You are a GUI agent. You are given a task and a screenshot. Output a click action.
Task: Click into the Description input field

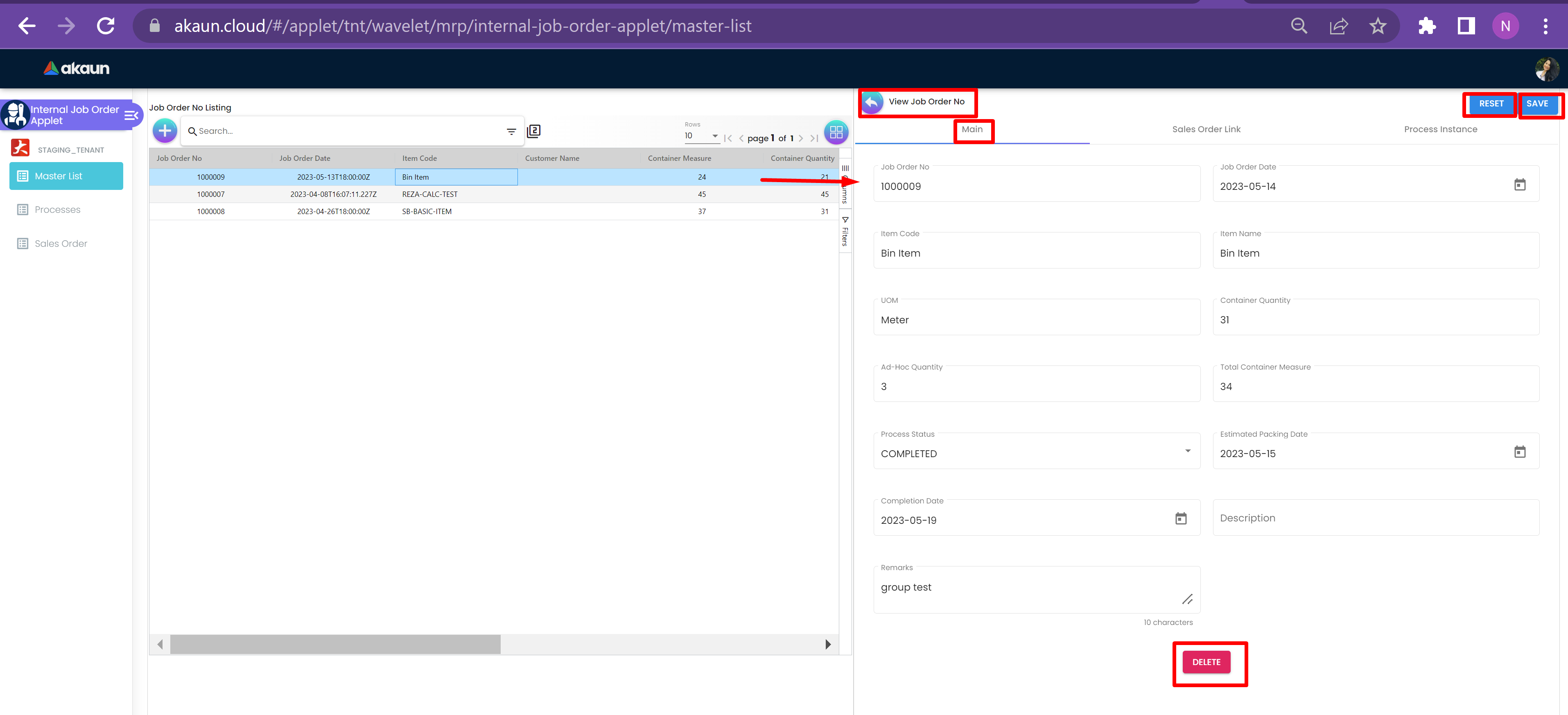[1376, 518]
